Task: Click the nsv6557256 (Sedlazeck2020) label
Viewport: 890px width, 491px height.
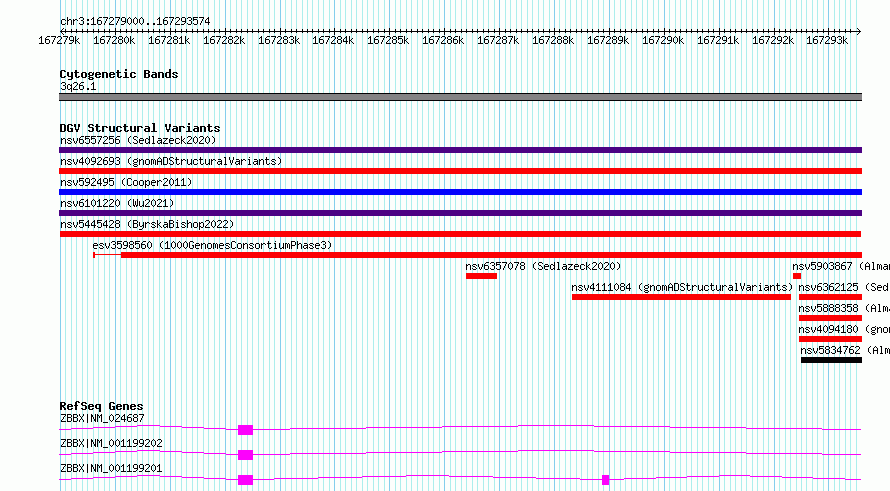Action: pyautogui.click(x=138, y=140)
